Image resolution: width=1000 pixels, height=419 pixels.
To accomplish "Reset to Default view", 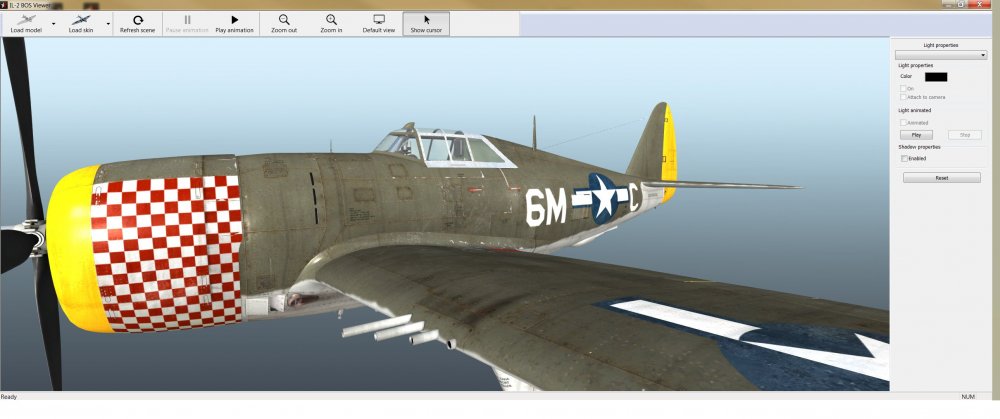I will [x=379, y=20].
